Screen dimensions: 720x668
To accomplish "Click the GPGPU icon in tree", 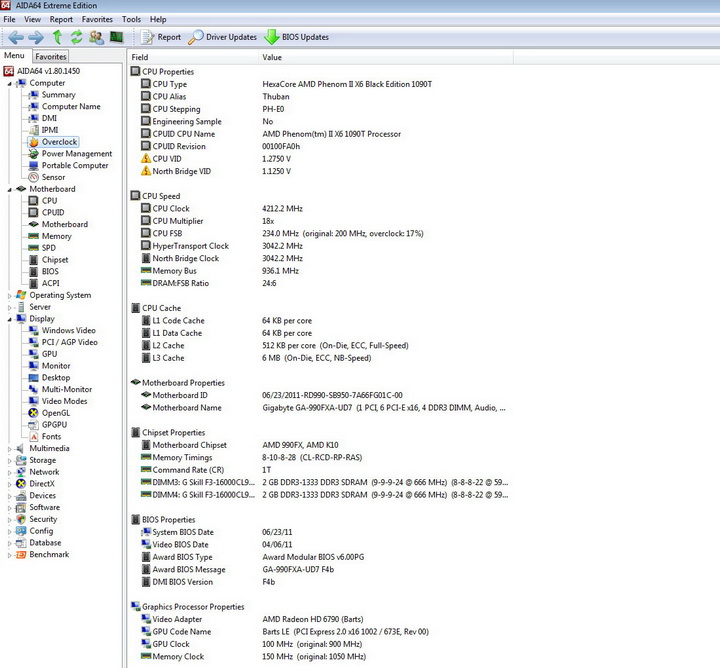I will pyautogui.click(x=33, y=425).
